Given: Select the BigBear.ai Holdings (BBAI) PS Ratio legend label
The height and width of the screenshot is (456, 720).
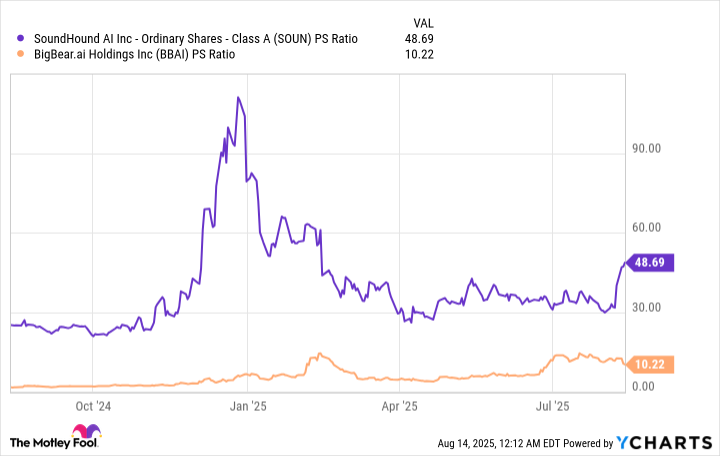Looking at the screenshot, I should pos(133,55).
